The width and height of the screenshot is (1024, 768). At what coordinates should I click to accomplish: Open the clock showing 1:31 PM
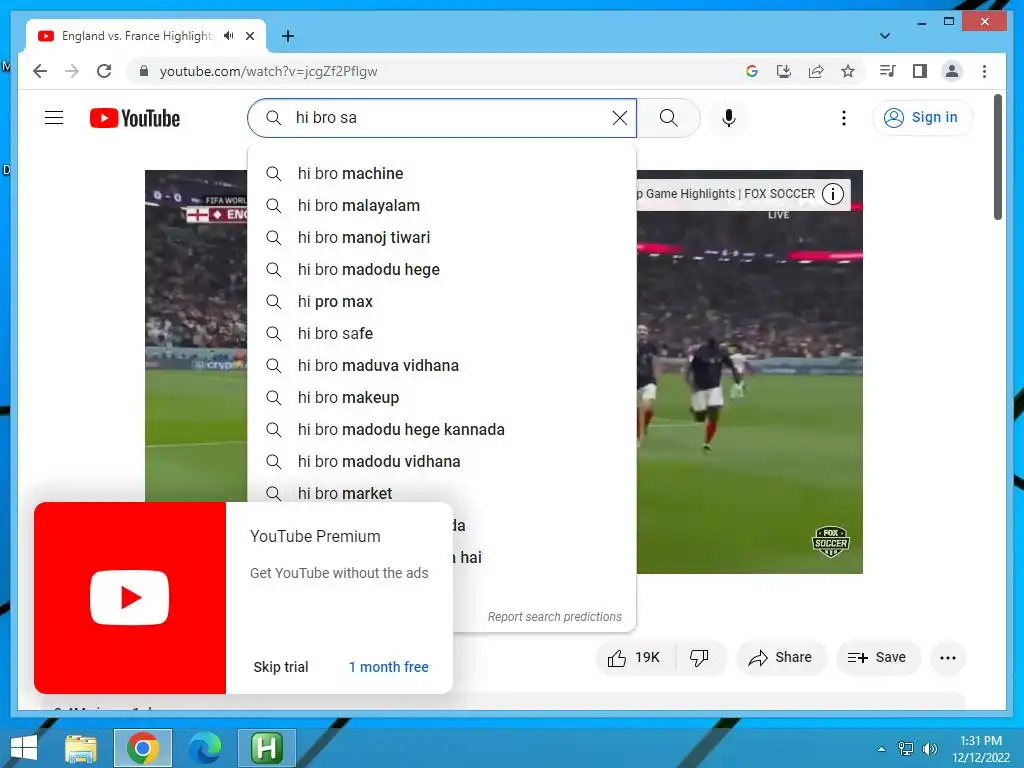[x=980, y=748]
